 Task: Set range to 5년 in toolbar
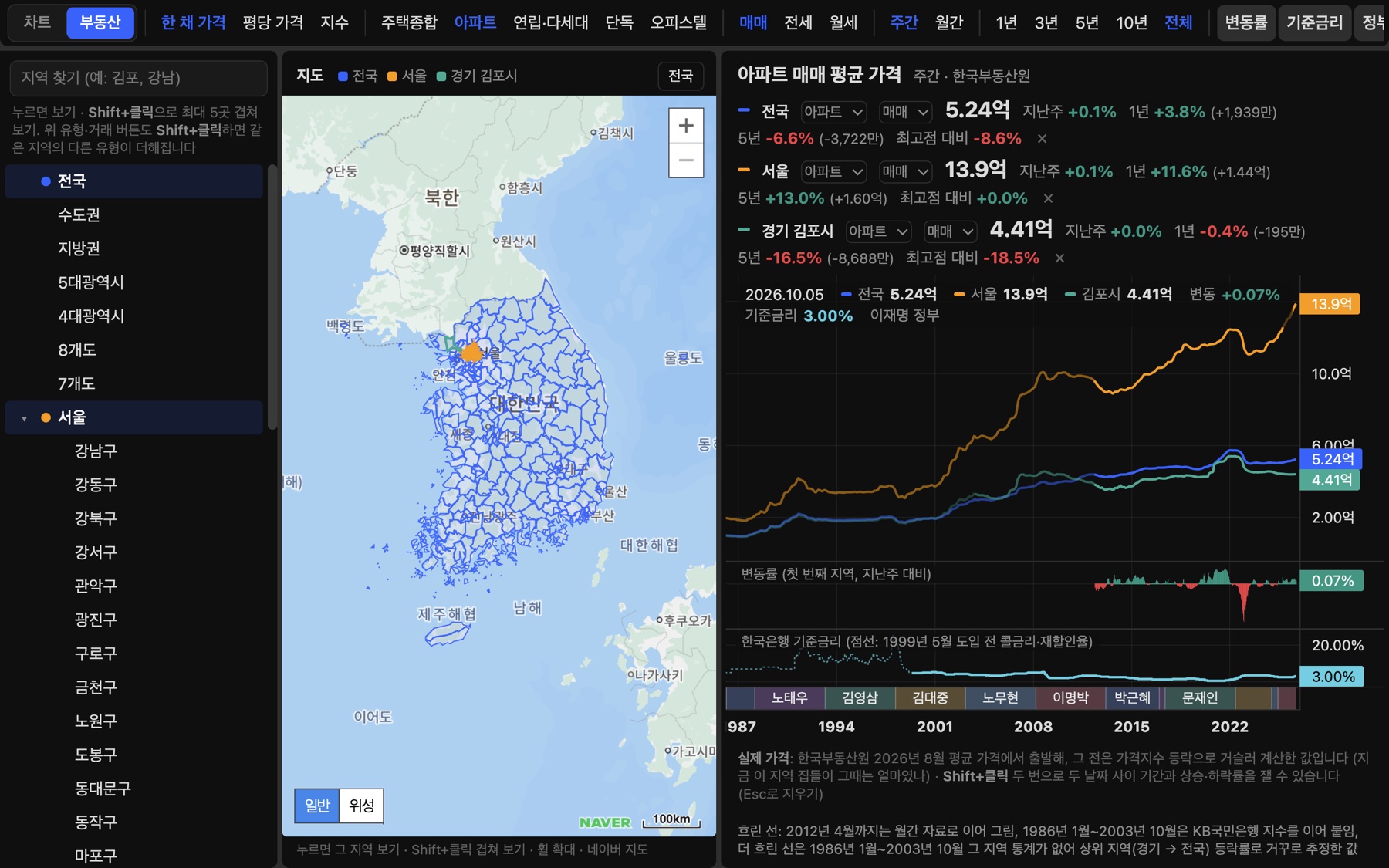coord(1087,22)
